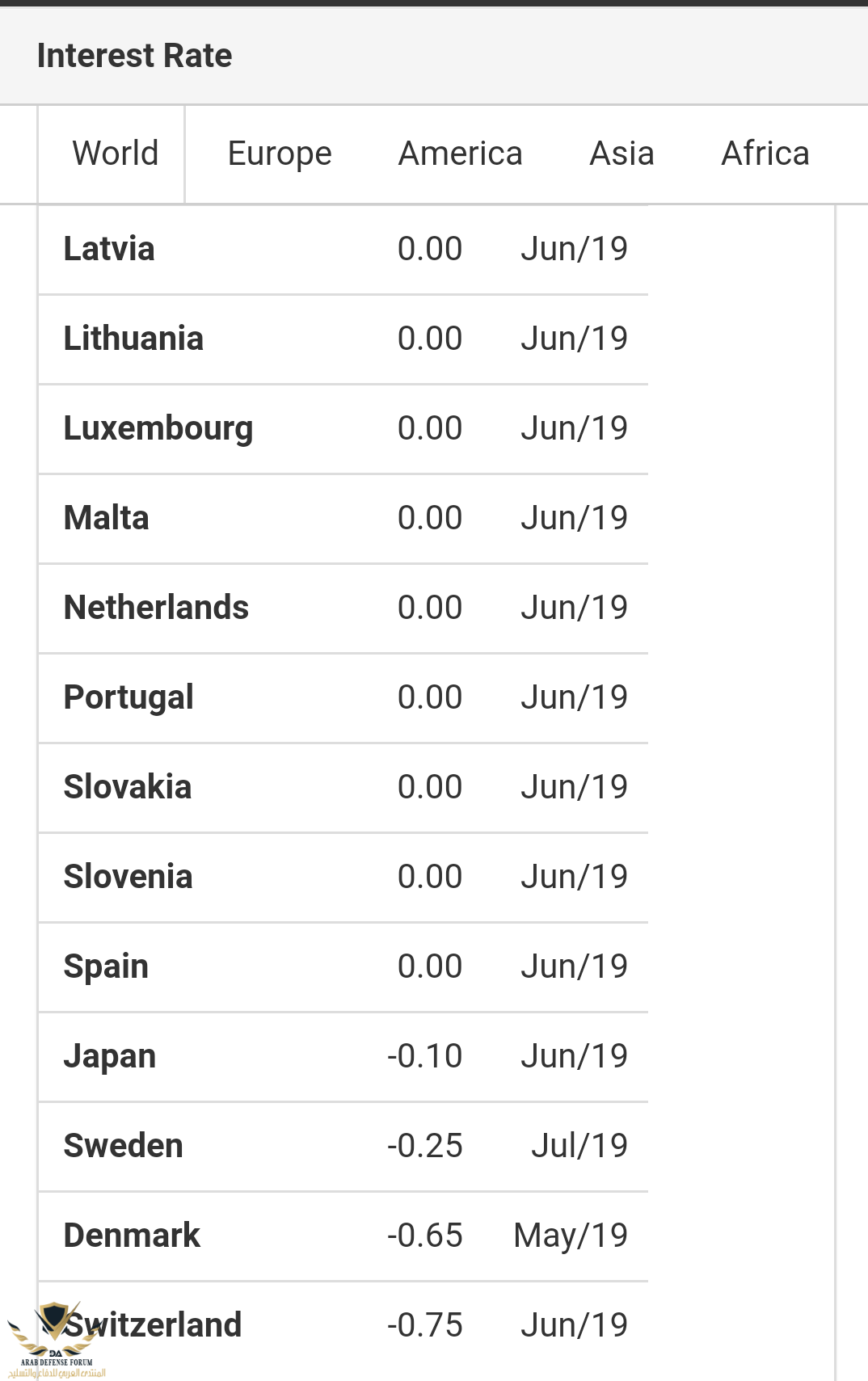868x1381 pixels.
Task: Select Denmark in the table
Action: [132, 1236]
